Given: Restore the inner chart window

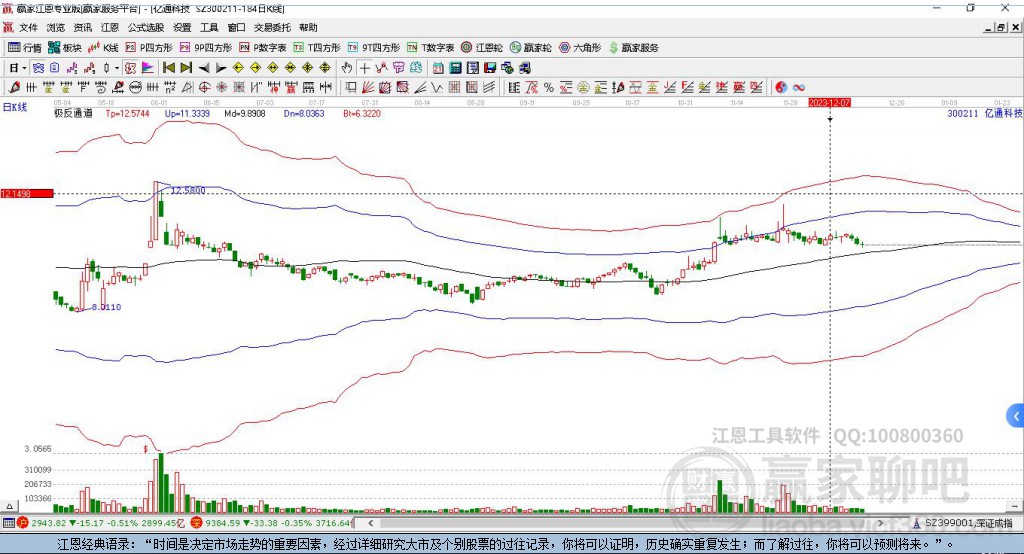Looking at the screenshot, I should [1001, 27].
